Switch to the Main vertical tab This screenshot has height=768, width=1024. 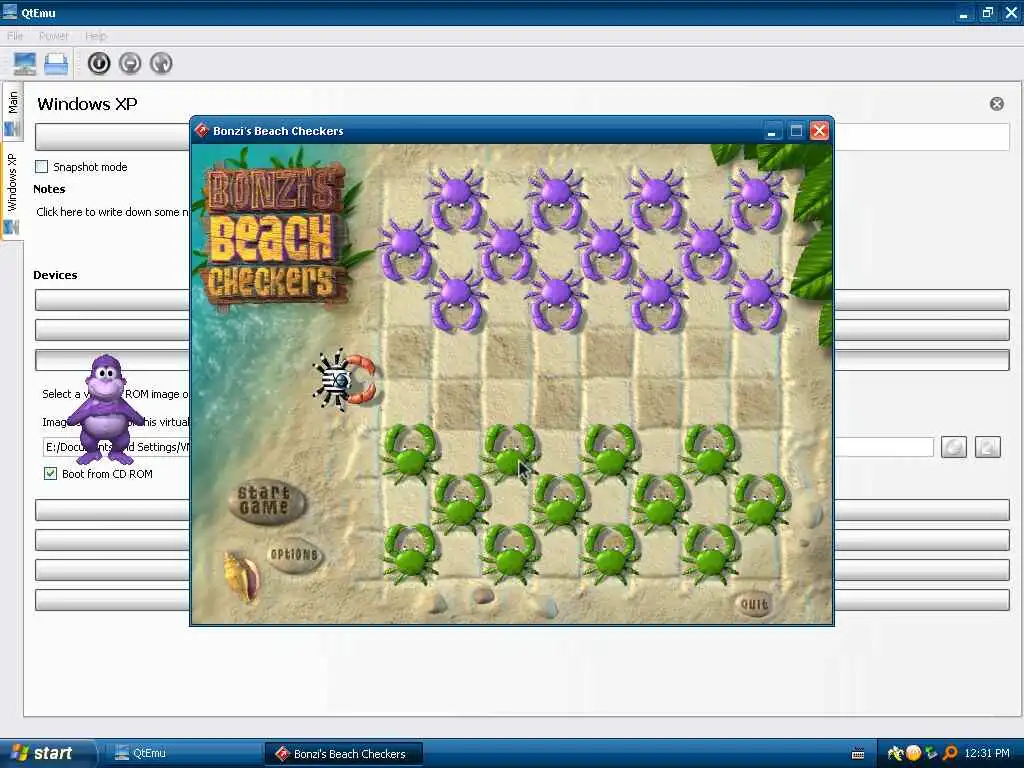coord(12,110)
